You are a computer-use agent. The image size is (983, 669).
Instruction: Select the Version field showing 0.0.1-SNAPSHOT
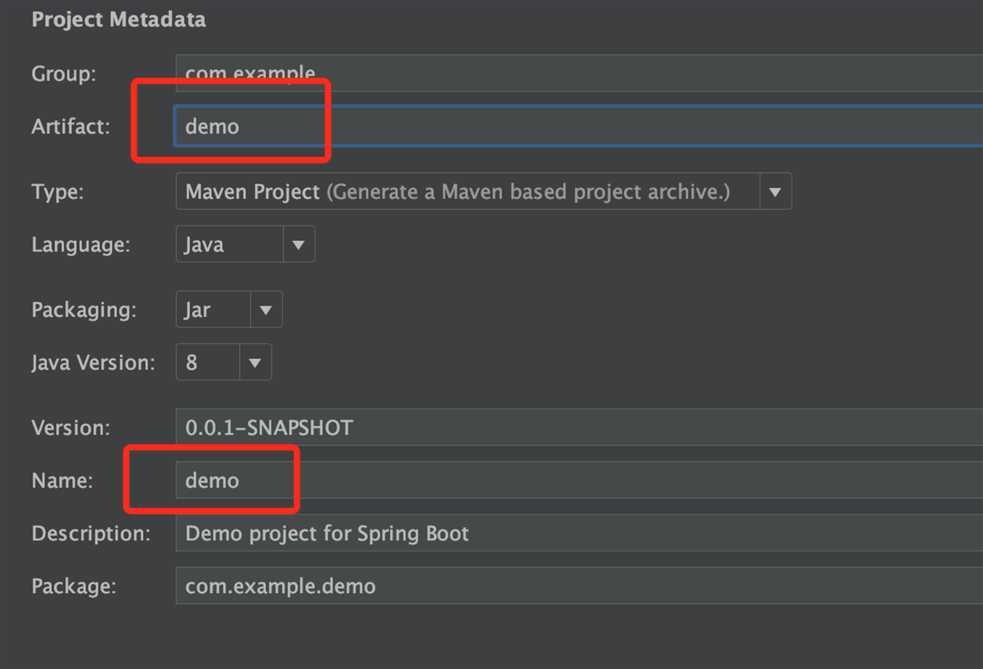pyautogui.click(x=579, y=427)
